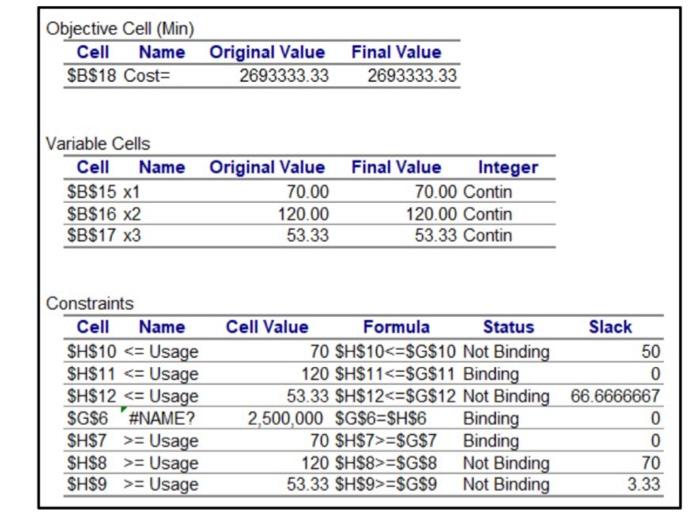The image size is (700, 512).
Task: Click the x3 final value 53.33
Action: (436, 235)
